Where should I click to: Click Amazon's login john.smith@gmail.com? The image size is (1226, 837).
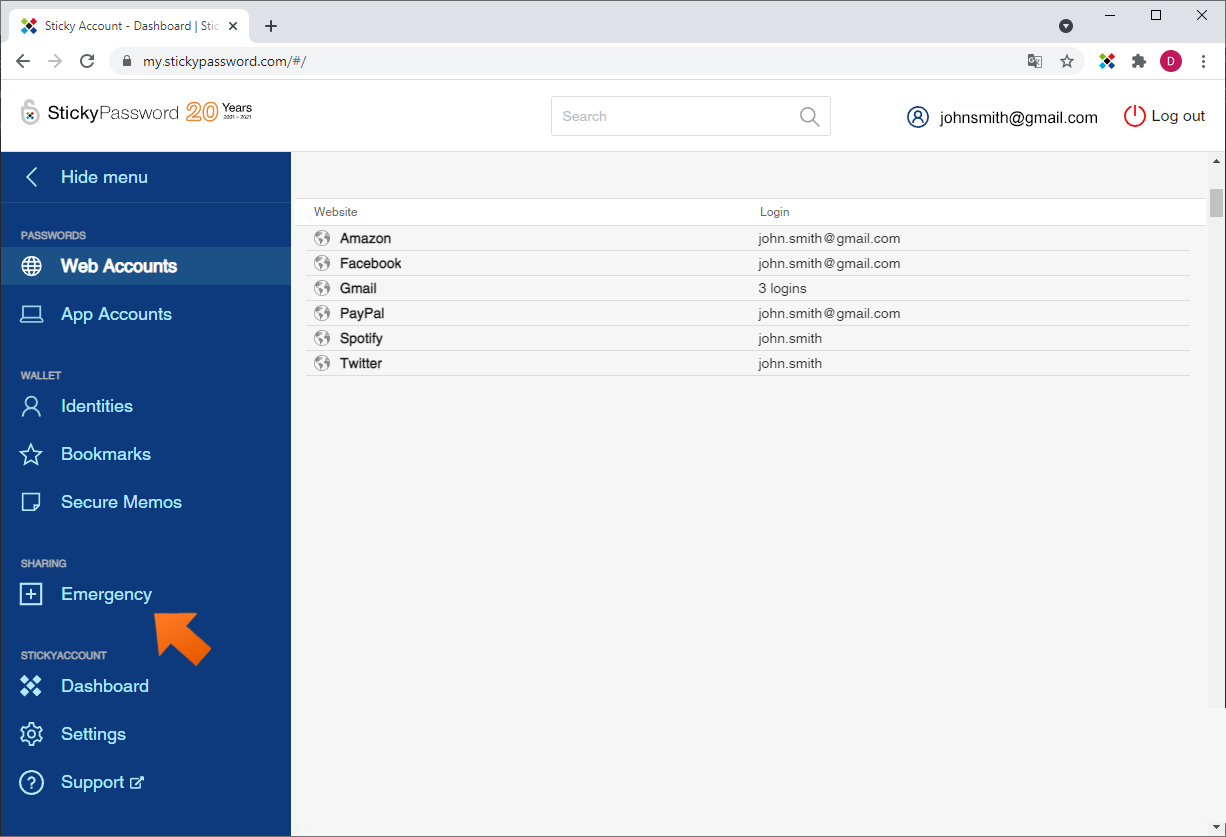click(x=829, y=238)
